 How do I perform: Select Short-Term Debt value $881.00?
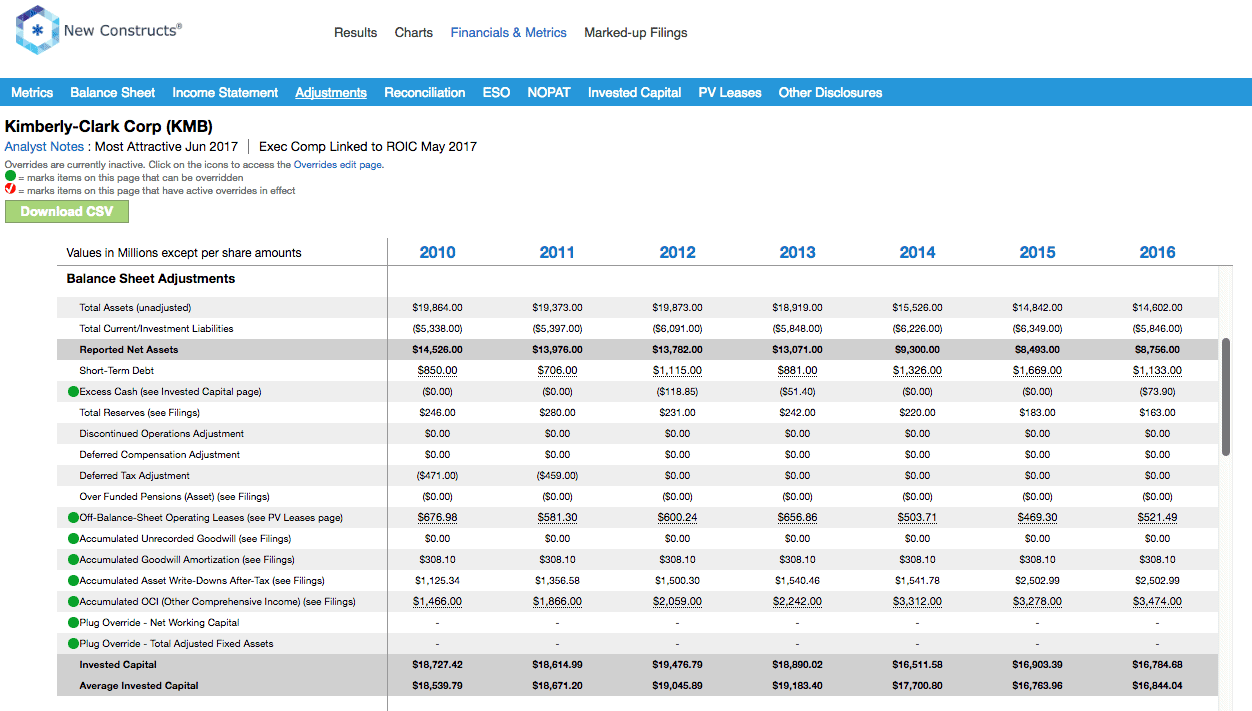pyautogui.click(x=797, y=371)
